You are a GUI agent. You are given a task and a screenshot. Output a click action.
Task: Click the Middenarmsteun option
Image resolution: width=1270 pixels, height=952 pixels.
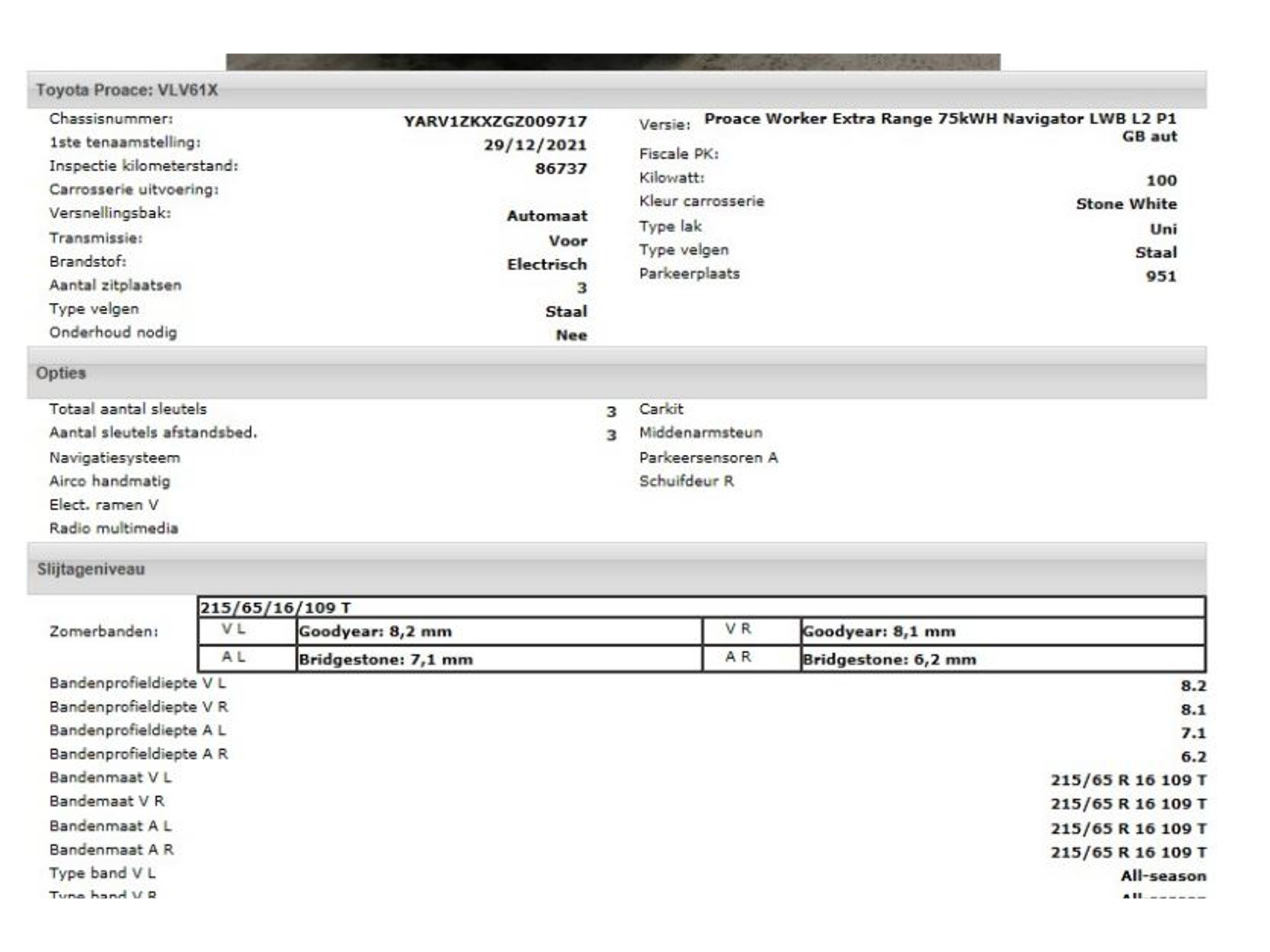coord(700,433)
